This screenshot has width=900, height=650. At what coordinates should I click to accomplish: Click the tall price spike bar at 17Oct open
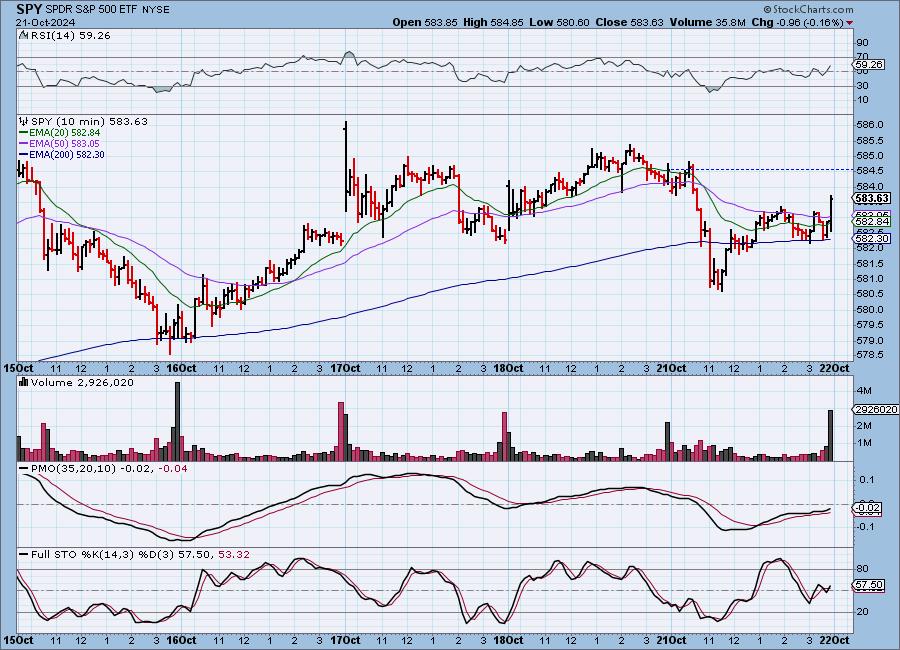click(x=346, y=166)
